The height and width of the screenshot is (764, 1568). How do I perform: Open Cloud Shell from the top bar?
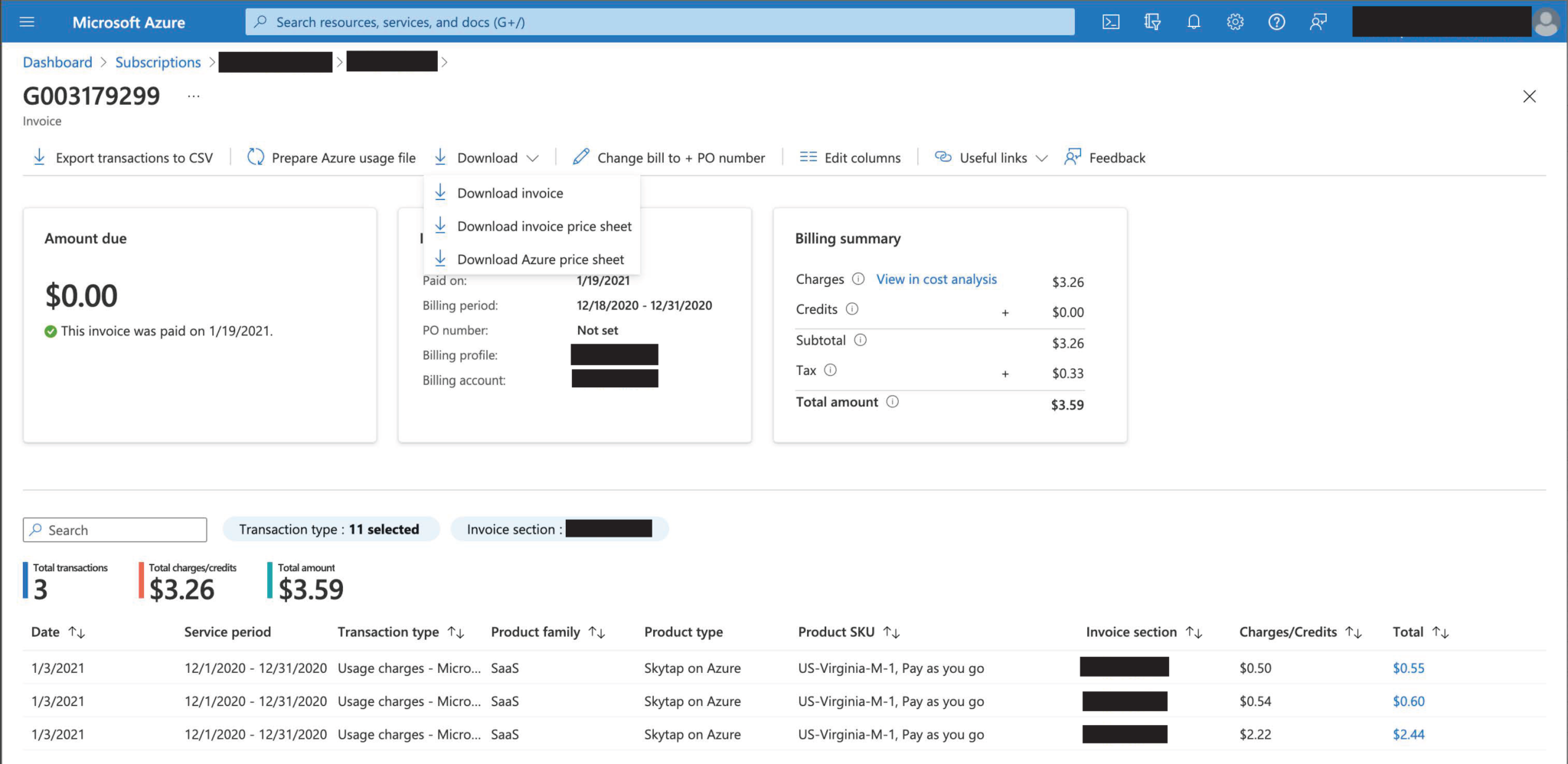1111,21
